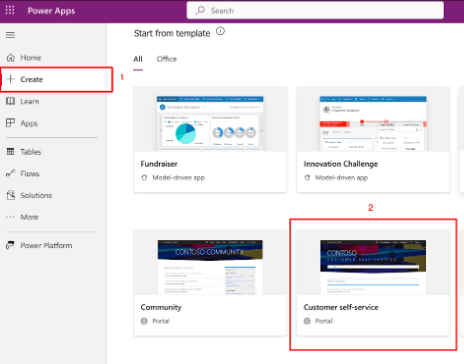Click the info icon beside Start from template
The width and height of the screenshot is (464, 364).
tap(220, 31)
